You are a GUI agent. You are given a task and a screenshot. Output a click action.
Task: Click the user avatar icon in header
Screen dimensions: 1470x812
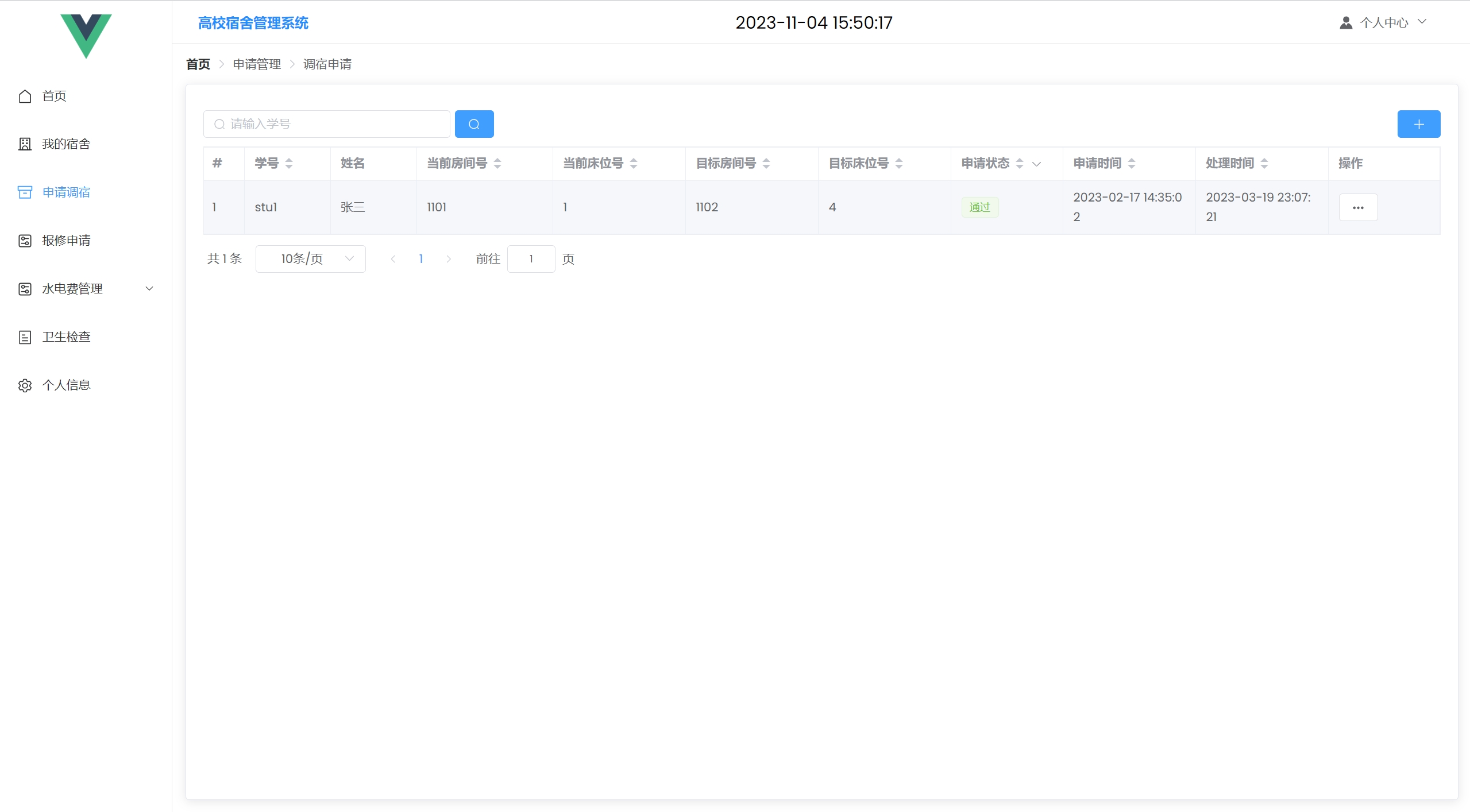click(1345, 23)
